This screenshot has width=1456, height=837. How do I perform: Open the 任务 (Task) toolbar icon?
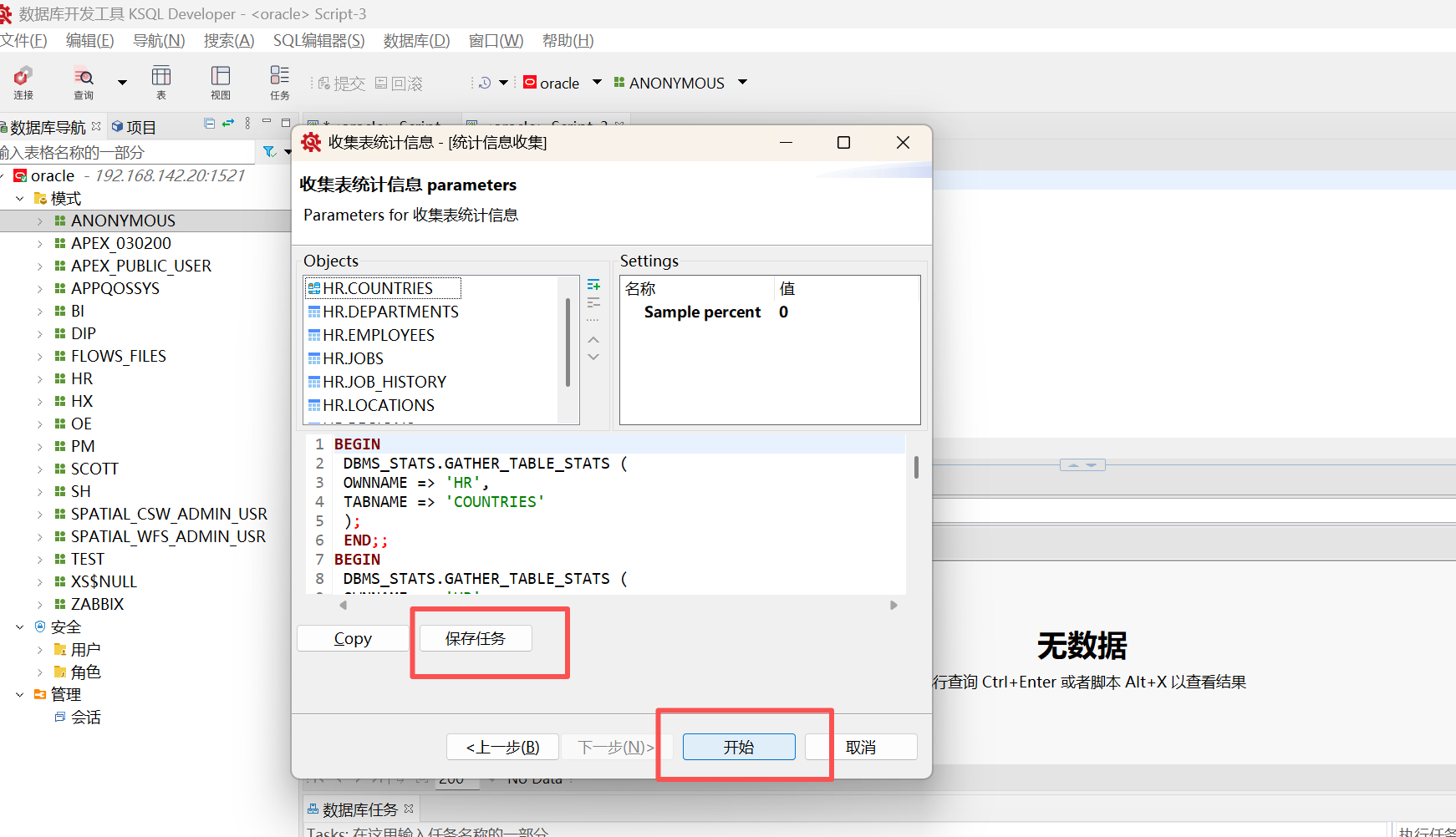[279, 83]
